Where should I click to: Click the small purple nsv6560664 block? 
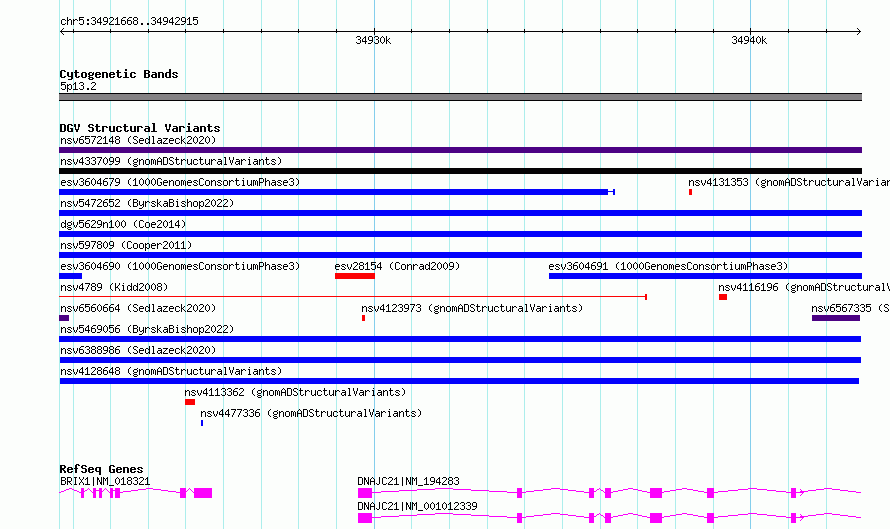tap(64, 318)
